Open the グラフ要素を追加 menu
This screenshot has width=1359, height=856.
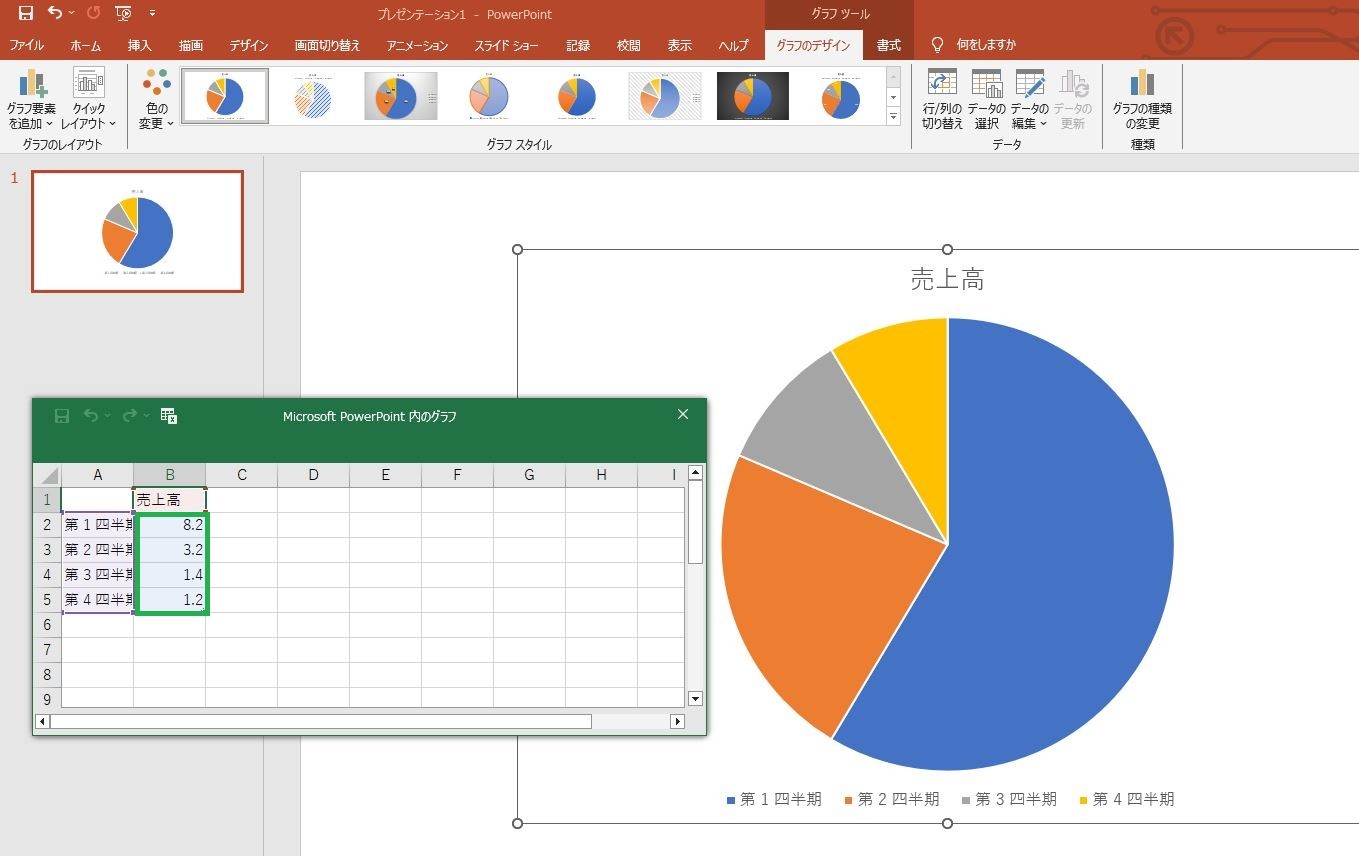32,100
